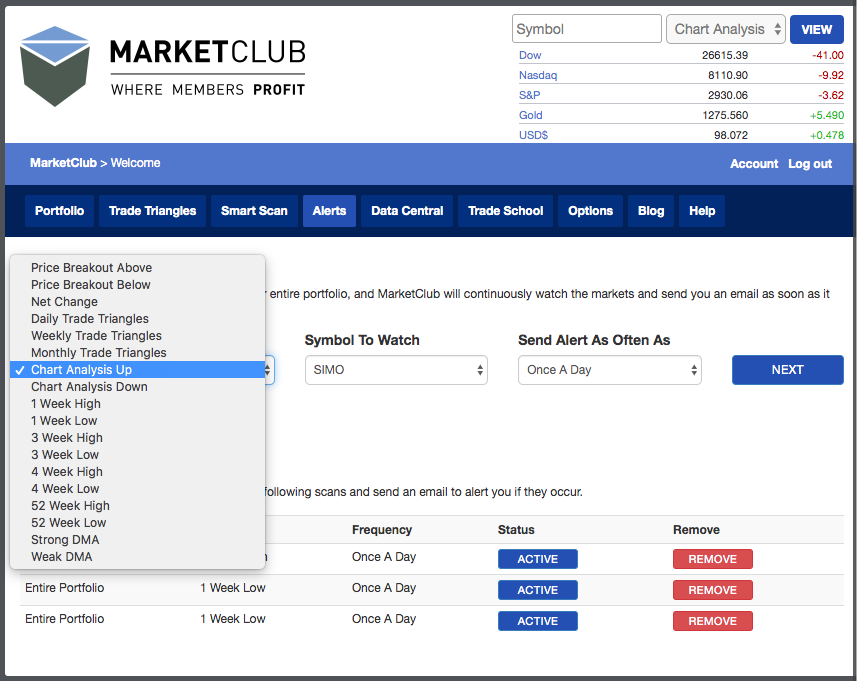Image resolution: width=857 pixels, height=681 pixels.
Task: Select Chart Analysis Down option
Action: coord(138,386)
